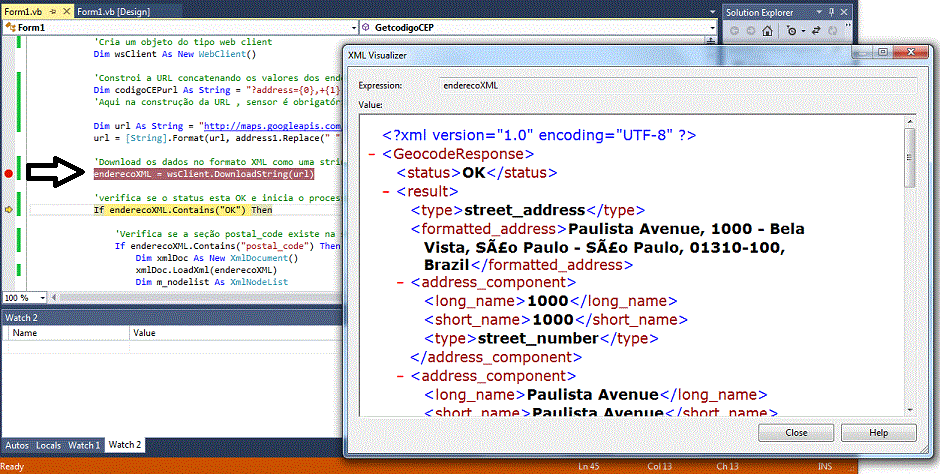Screen dimensions: 940x474
Task: Collapse the result XML node
Action: tap(386, 191)
